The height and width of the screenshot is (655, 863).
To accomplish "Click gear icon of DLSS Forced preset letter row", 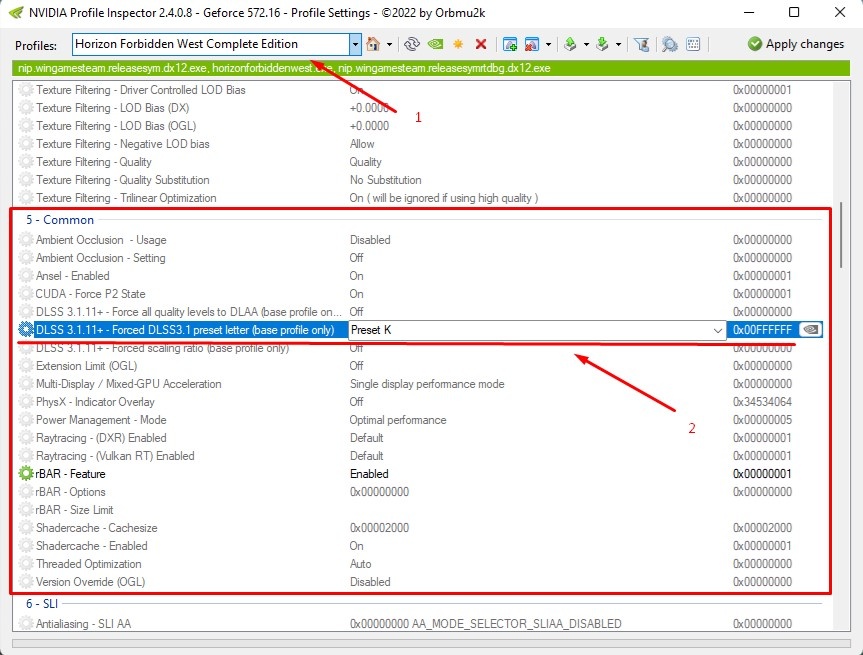I will point(25,330).
